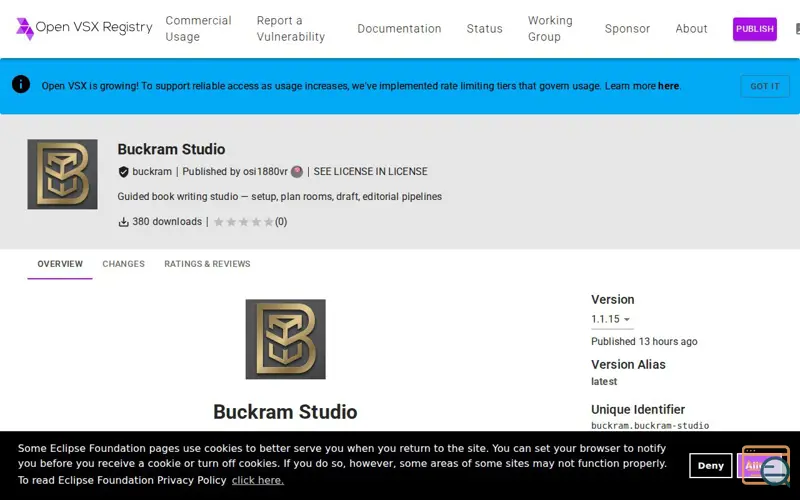Open the Open VSX Registry logo home link

(84, 28)
